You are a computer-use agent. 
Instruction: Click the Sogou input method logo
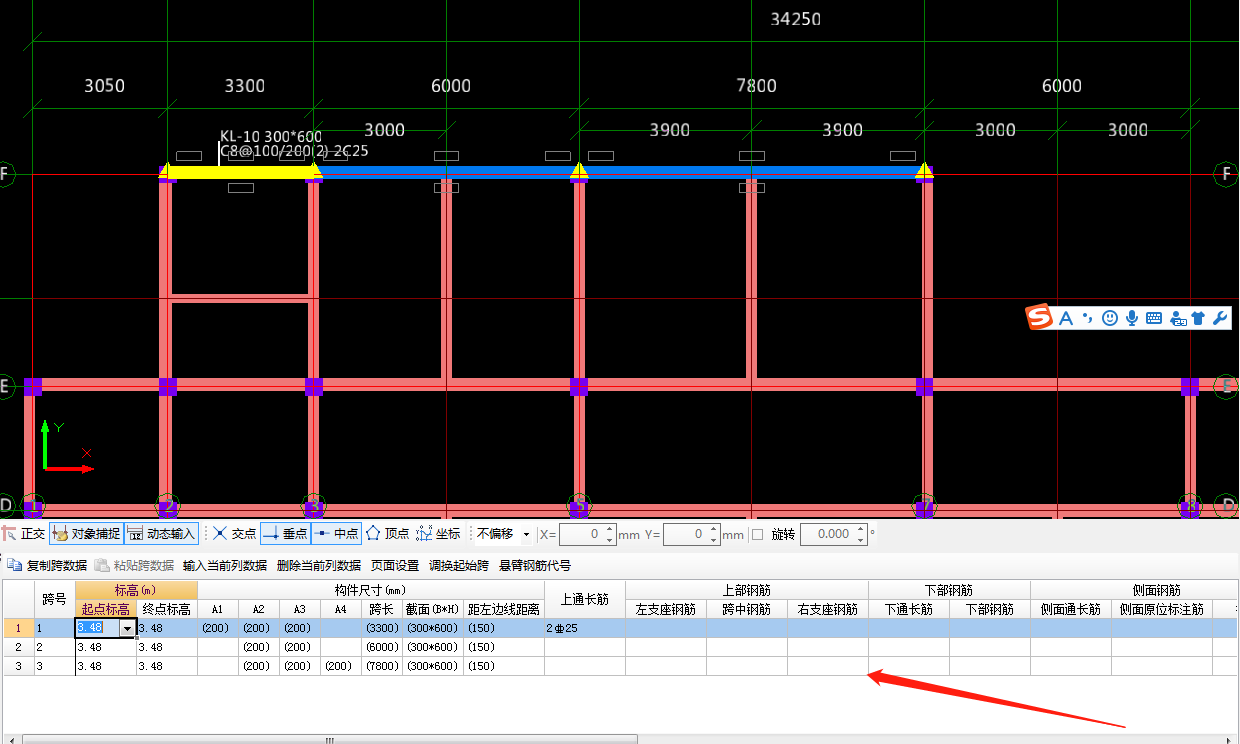coord(1041,318)
